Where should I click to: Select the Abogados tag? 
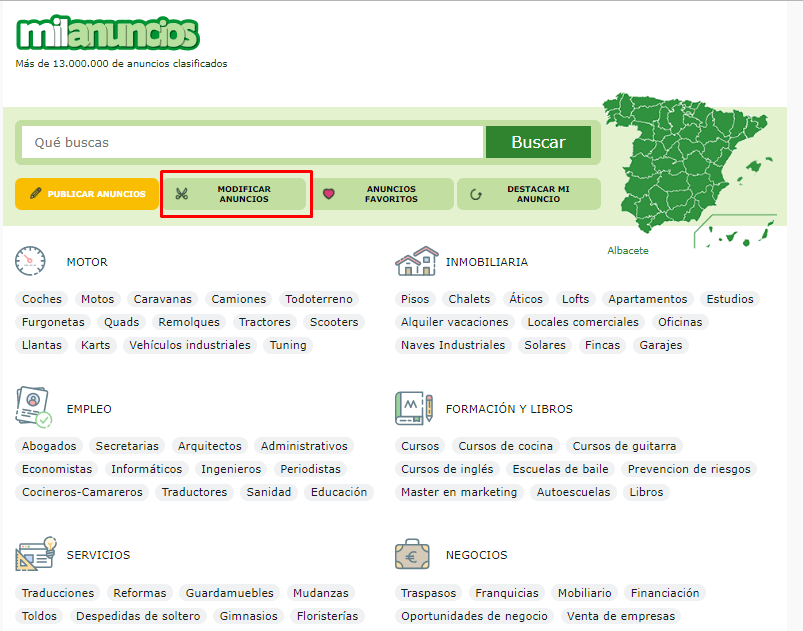point(49,446)
